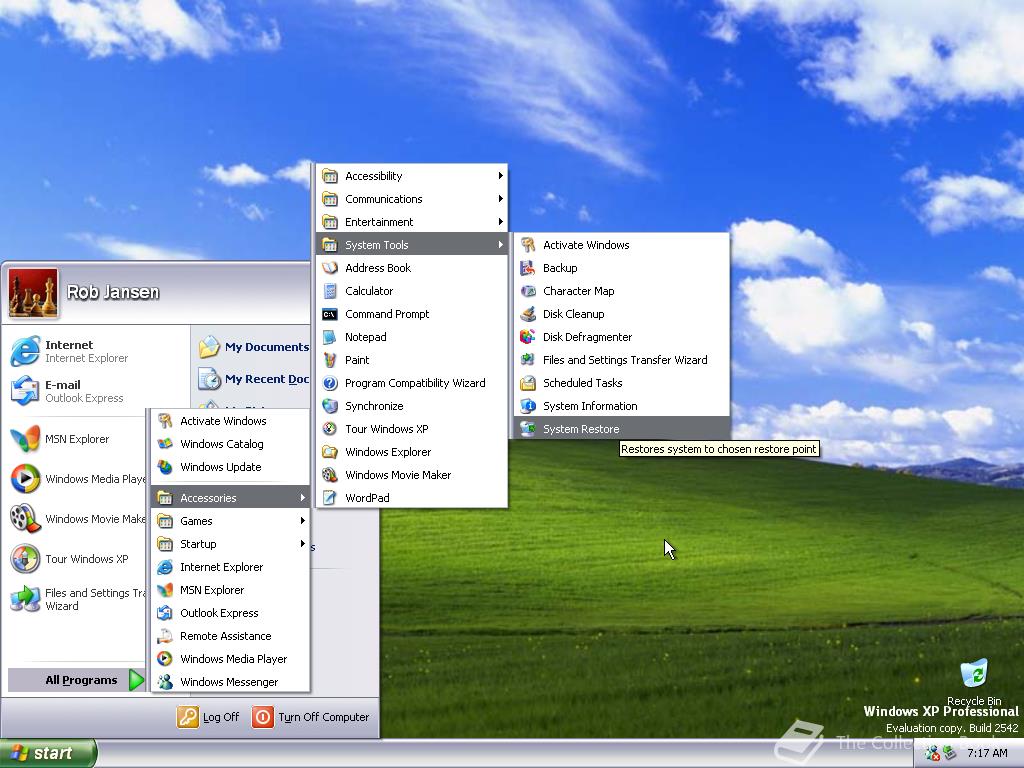The width and height of the screenshot is (1024, 768).
Task: Open E-mail Outlook Express pinned item
Action: tap(95, 391)
